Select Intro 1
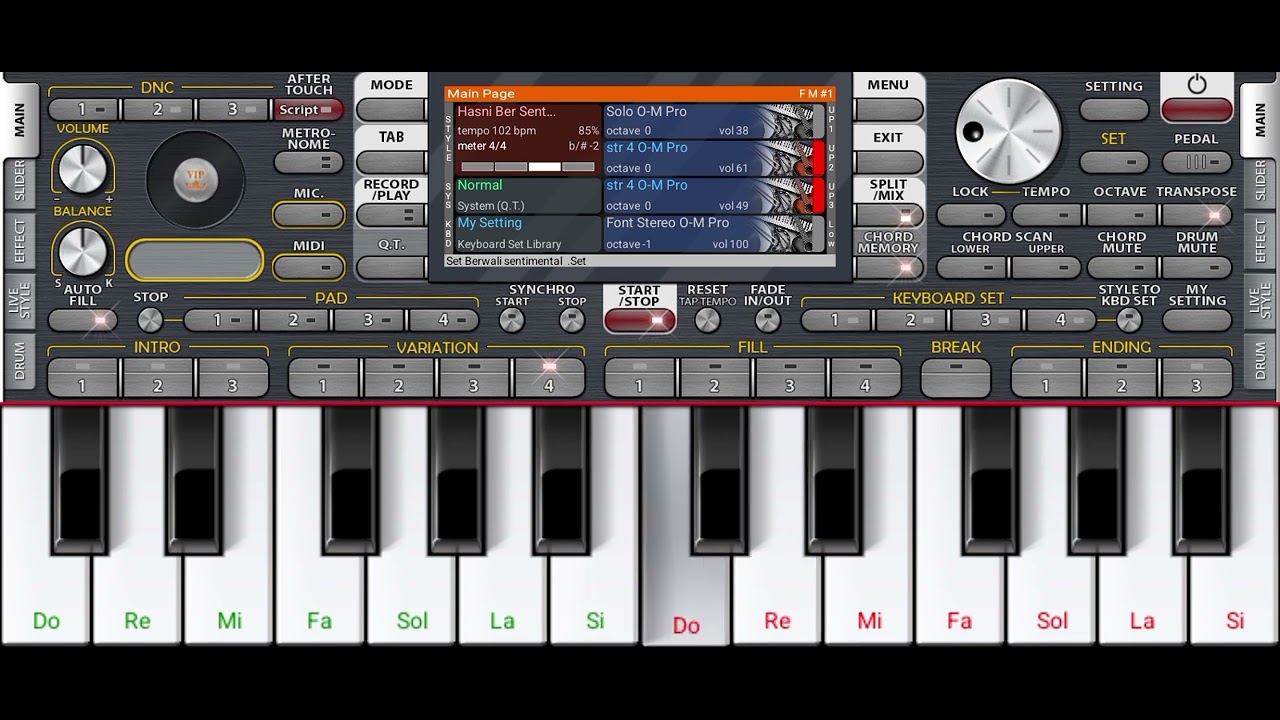Screen dimensions: 1280x720 [x=84, y=378]
